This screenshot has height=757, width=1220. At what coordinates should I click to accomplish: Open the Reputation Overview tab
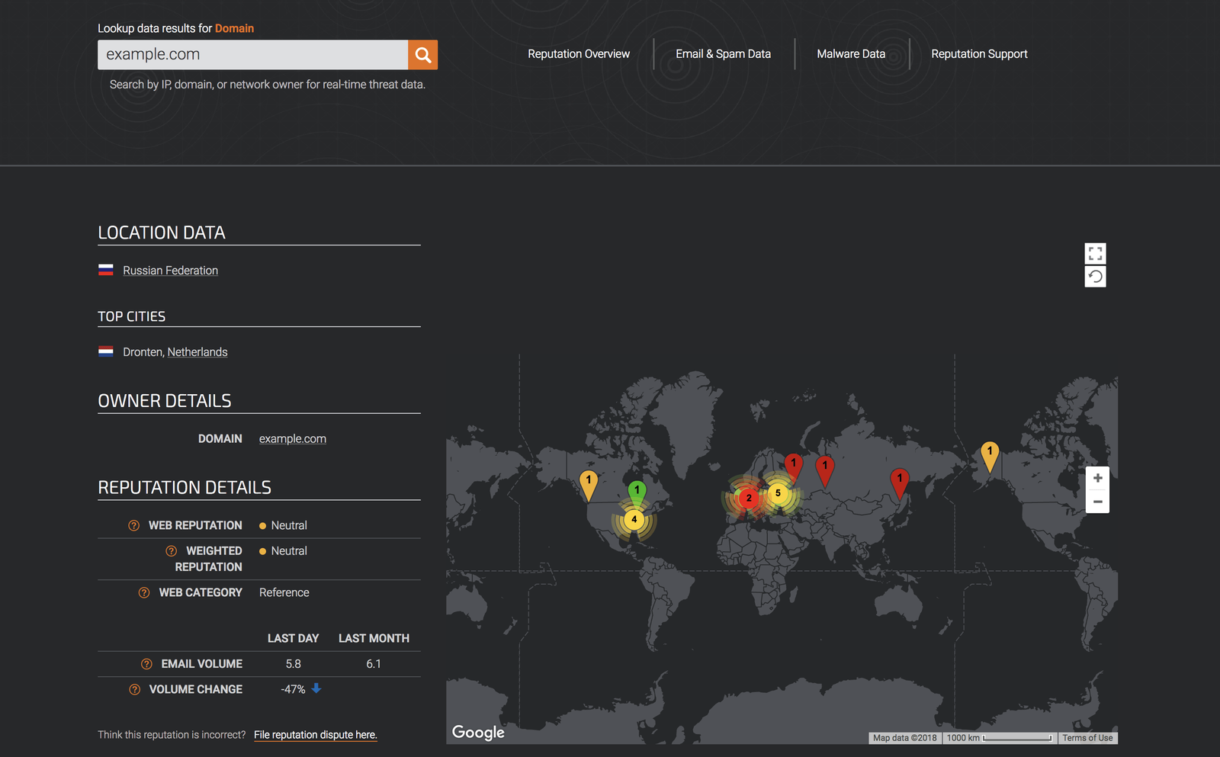coord(579,54)
